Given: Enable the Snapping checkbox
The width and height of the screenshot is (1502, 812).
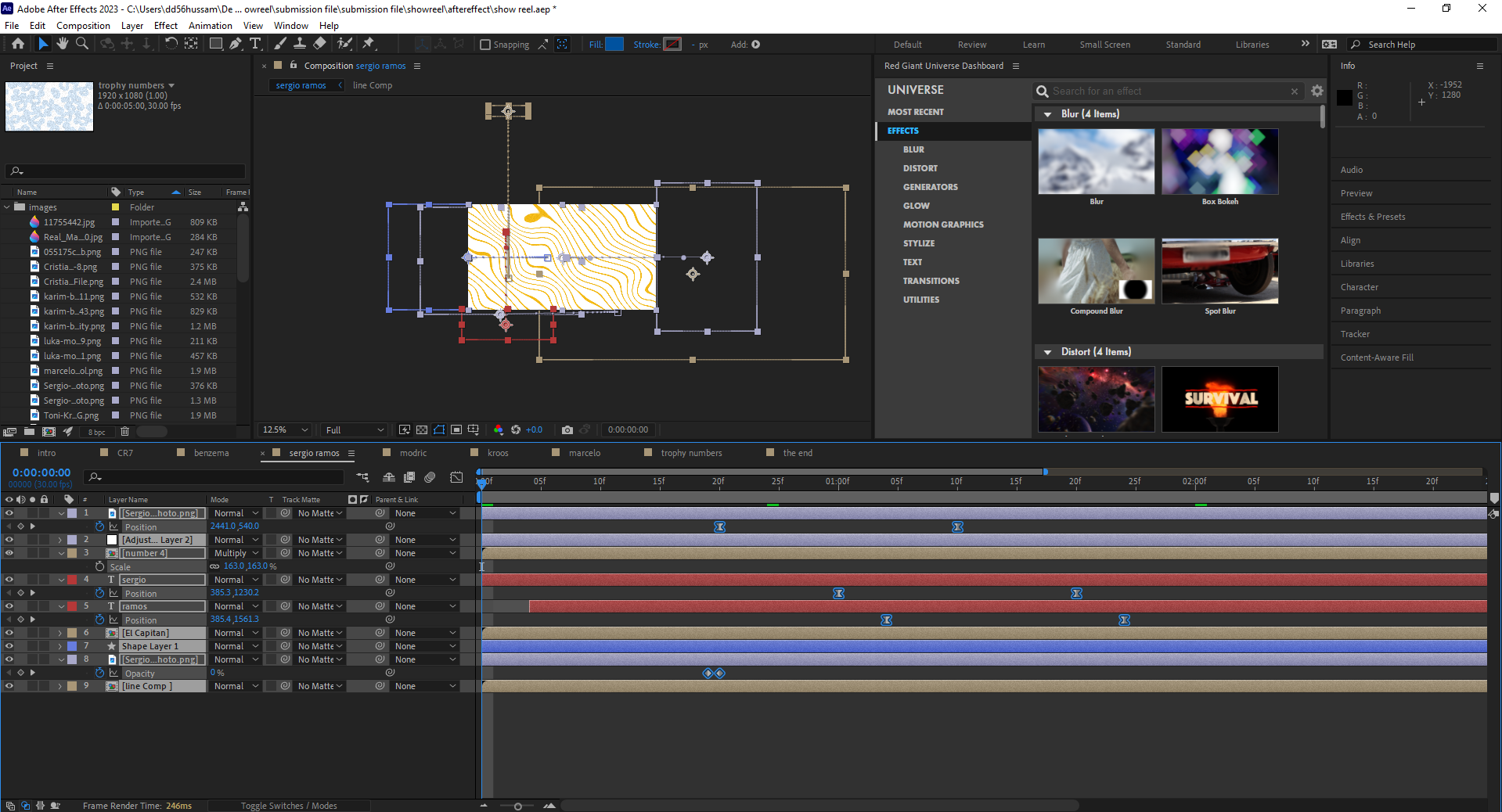Looking at the screenshot, I should (x=485, y=45).
